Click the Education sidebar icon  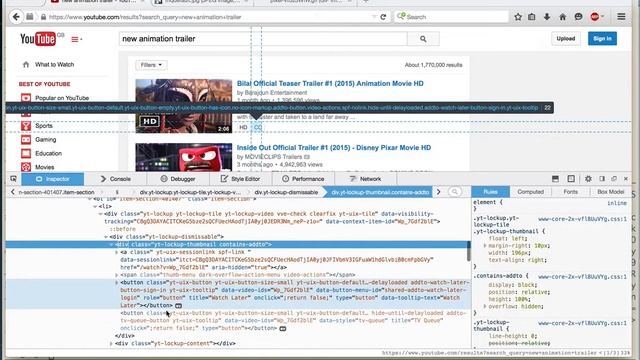coord(26,153)
